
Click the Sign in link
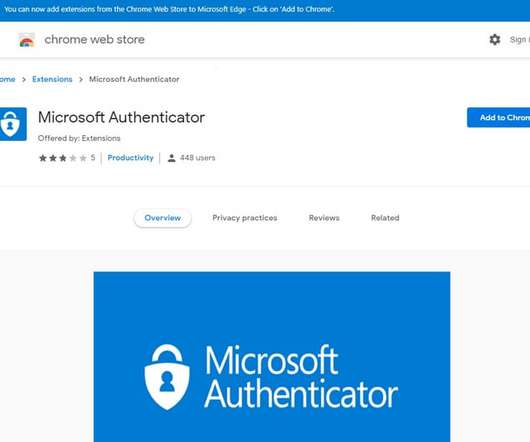[x=520, y=40]
